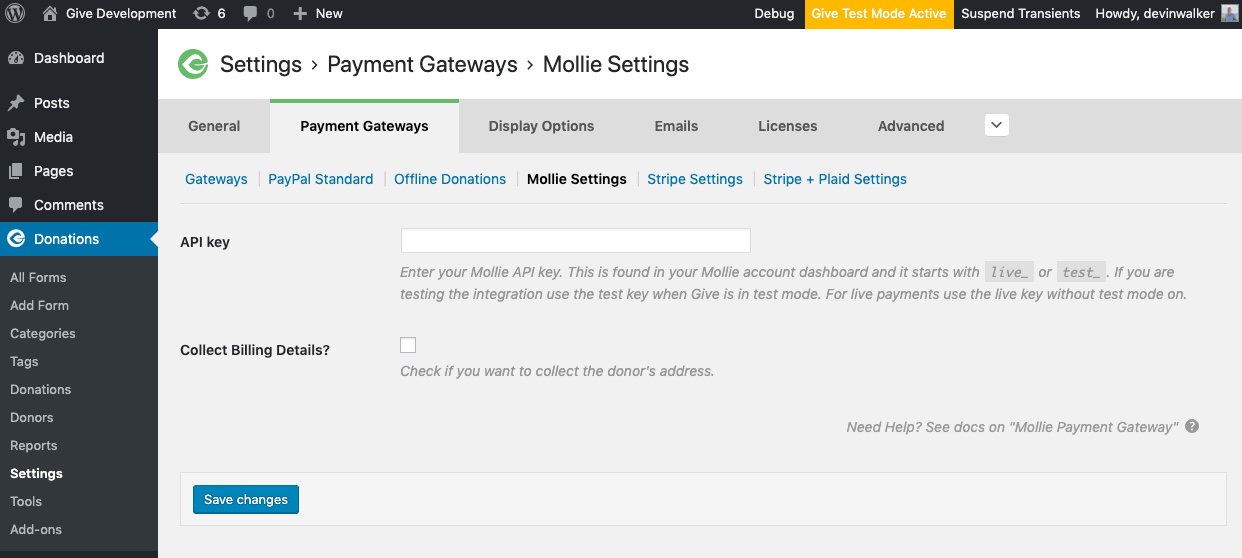This screenshot has height=558, width=1242.
Task: Open Stripe Settings section link
Action: tap(695, 179)
